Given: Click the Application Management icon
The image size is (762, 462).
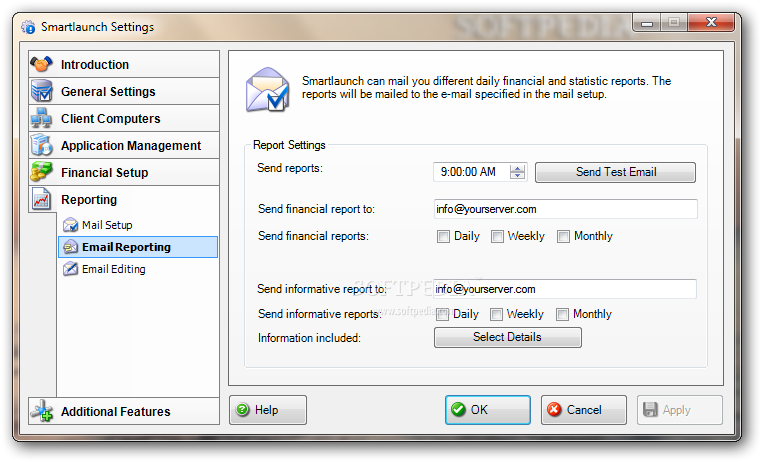Looking at the screenshot, I should [x=41, y=145].
